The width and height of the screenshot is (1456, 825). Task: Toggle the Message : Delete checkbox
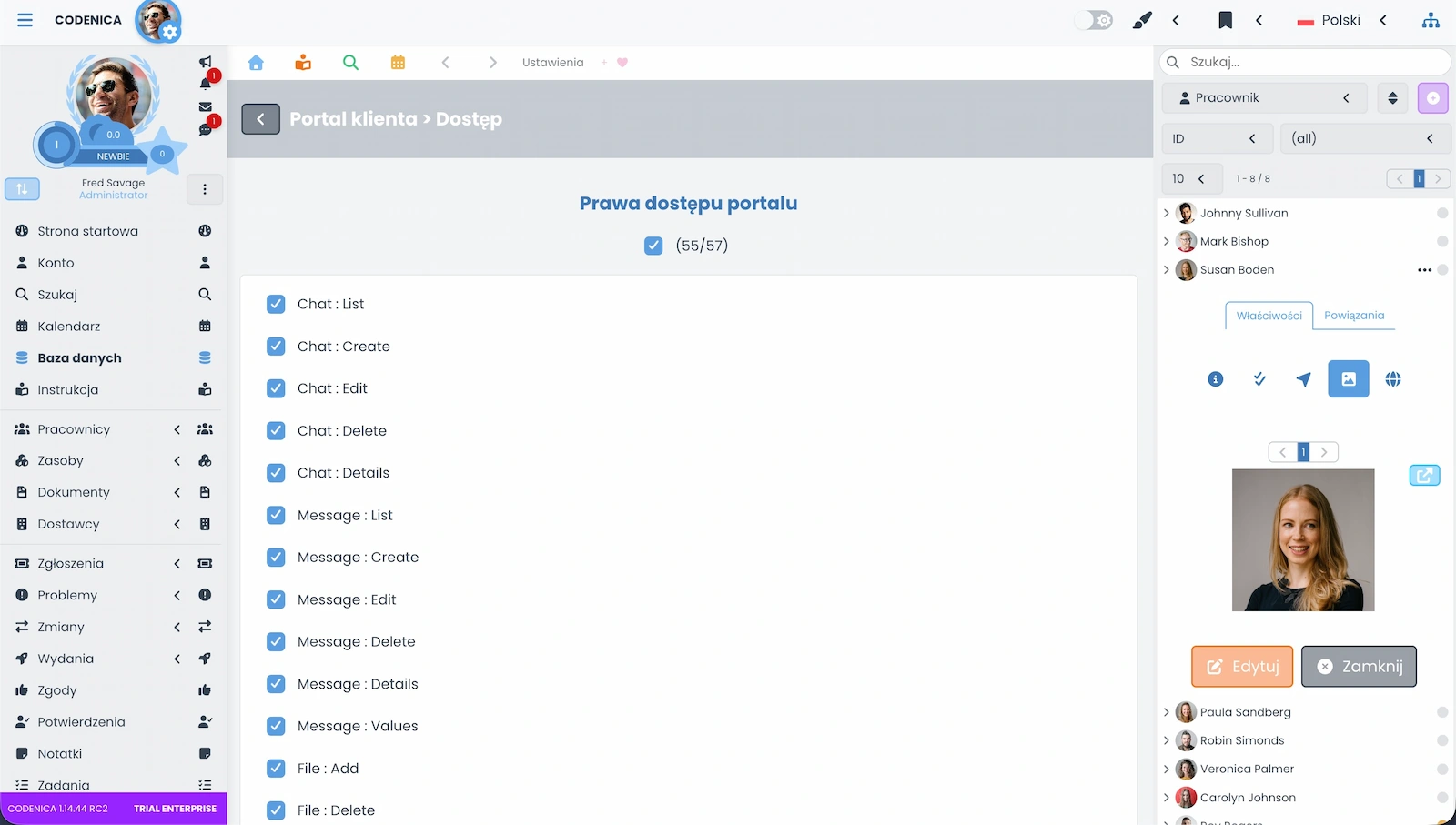click(x=276, y=642)
